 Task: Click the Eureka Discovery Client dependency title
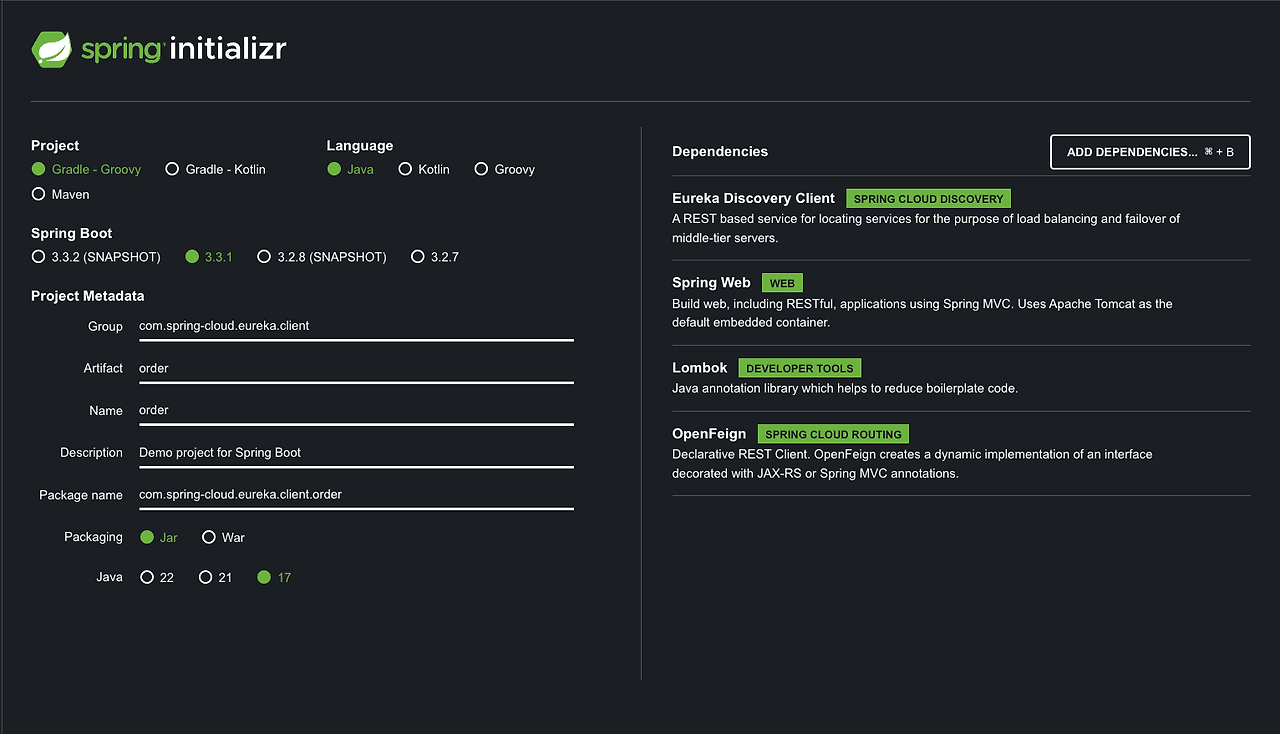coord(753,198)
